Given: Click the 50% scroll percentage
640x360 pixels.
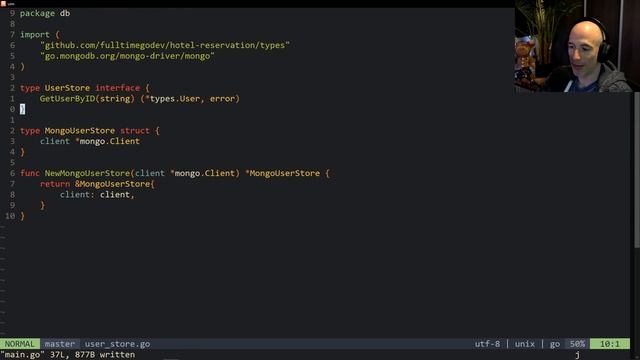Looking at the screenshot, I should 577,344.
